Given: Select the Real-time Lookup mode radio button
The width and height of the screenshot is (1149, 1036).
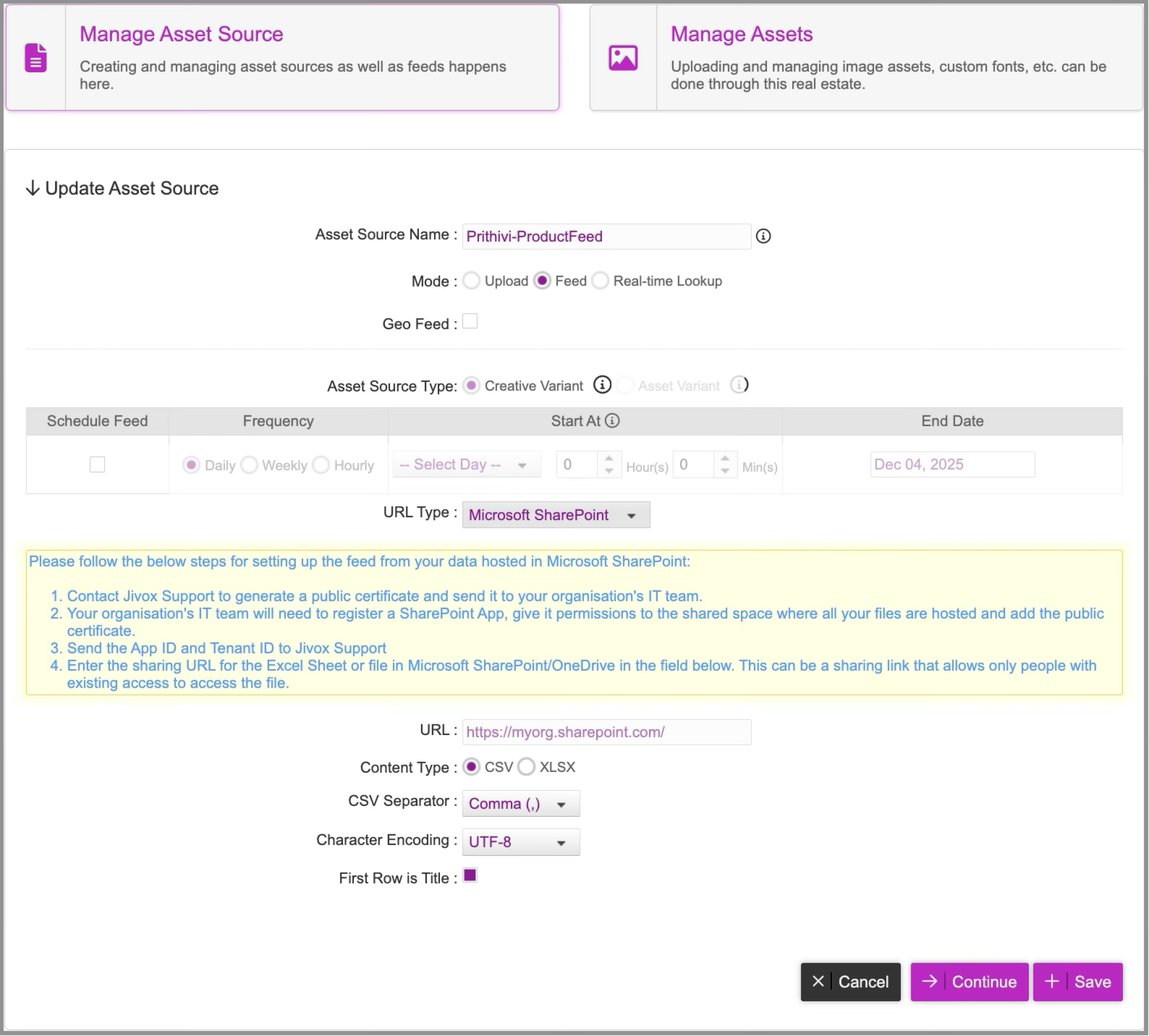Looking at the screenshot, I should (600, 281).
